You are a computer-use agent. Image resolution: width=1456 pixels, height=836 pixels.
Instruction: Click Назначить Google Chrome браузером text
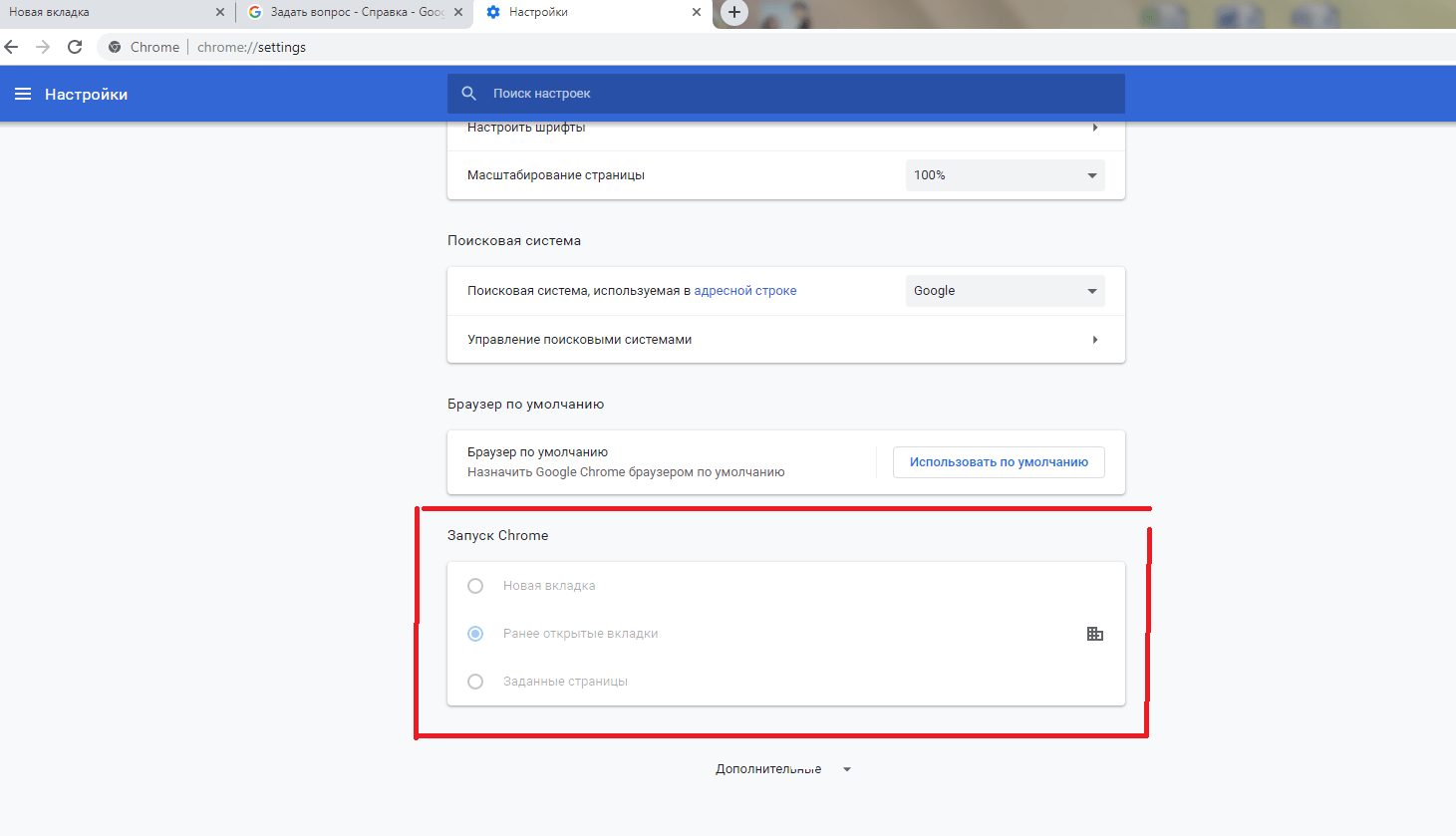(626, 472)
